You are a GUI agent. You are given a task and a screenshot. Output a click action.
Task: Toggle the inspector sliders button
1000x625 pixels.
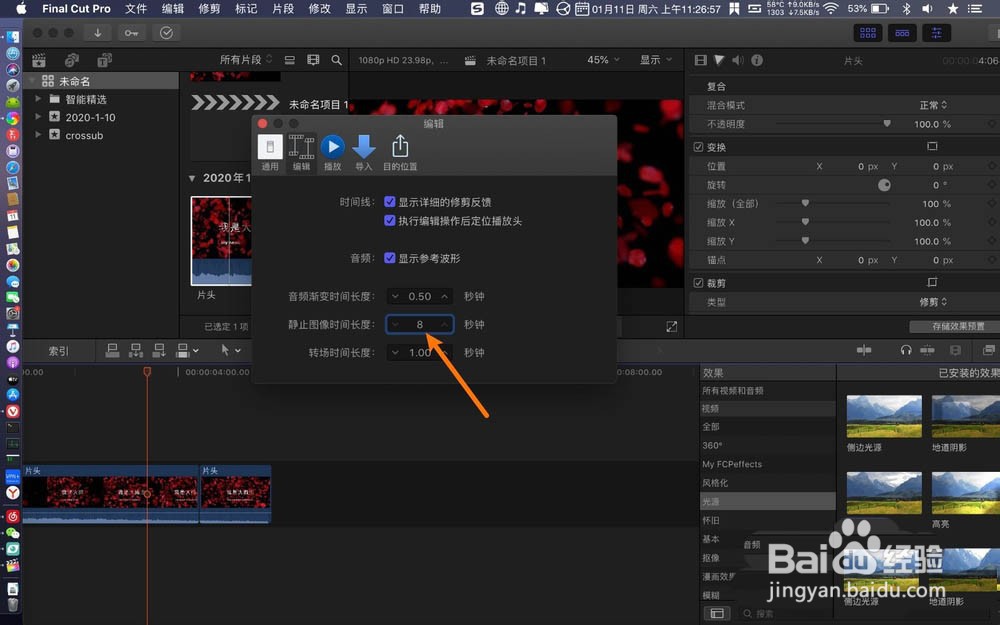click(x=936, y=33)
